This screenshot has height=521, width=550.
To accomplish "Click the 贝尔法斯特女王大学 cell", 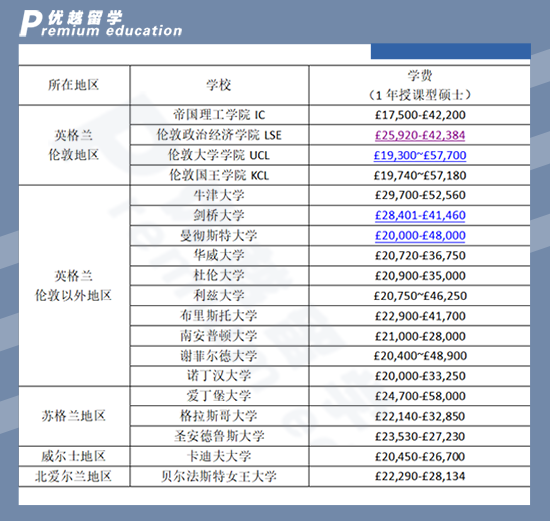I will tap(219, 476).
